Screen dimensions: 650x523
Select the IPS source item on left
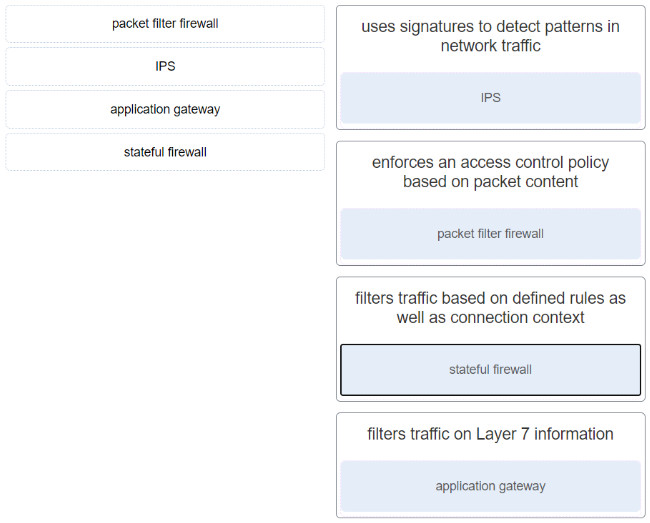click(165, 66)
